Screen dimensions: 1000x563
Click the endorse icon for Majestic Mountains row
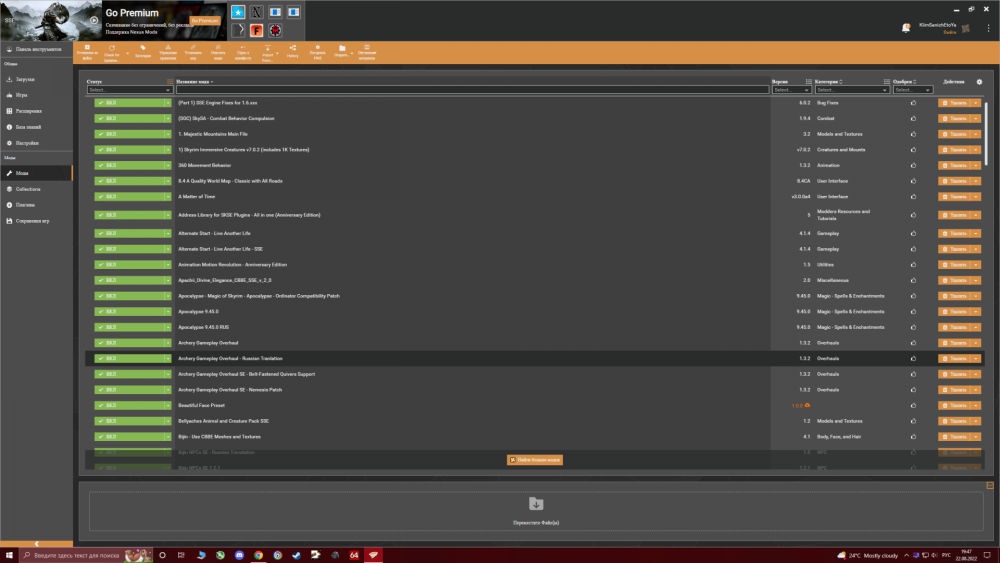coord(913,134)
